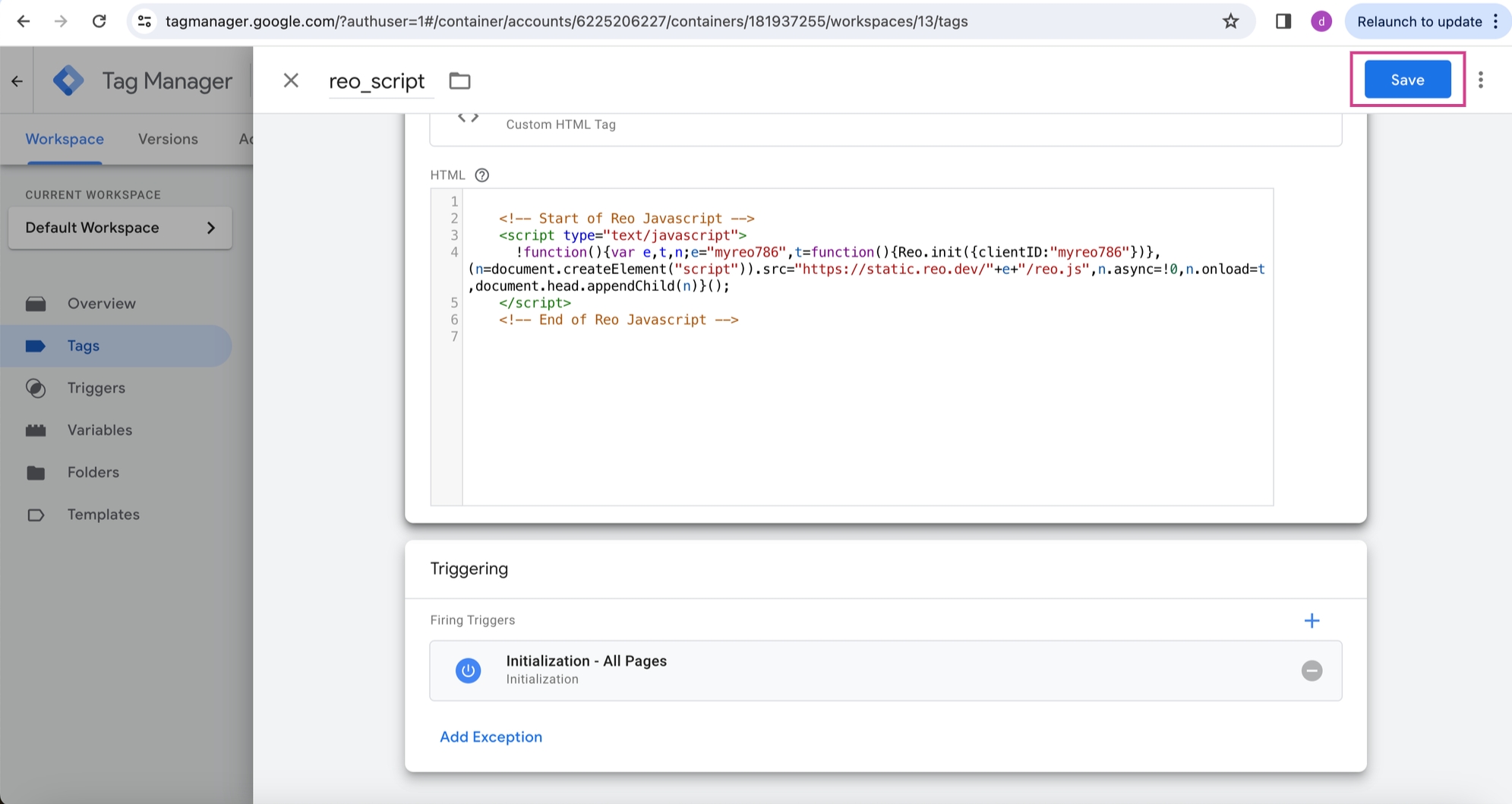This screenshot has width=1512, height=804.
Task: Expand the Default Workspace selector
Action: (x=120, y=228)
